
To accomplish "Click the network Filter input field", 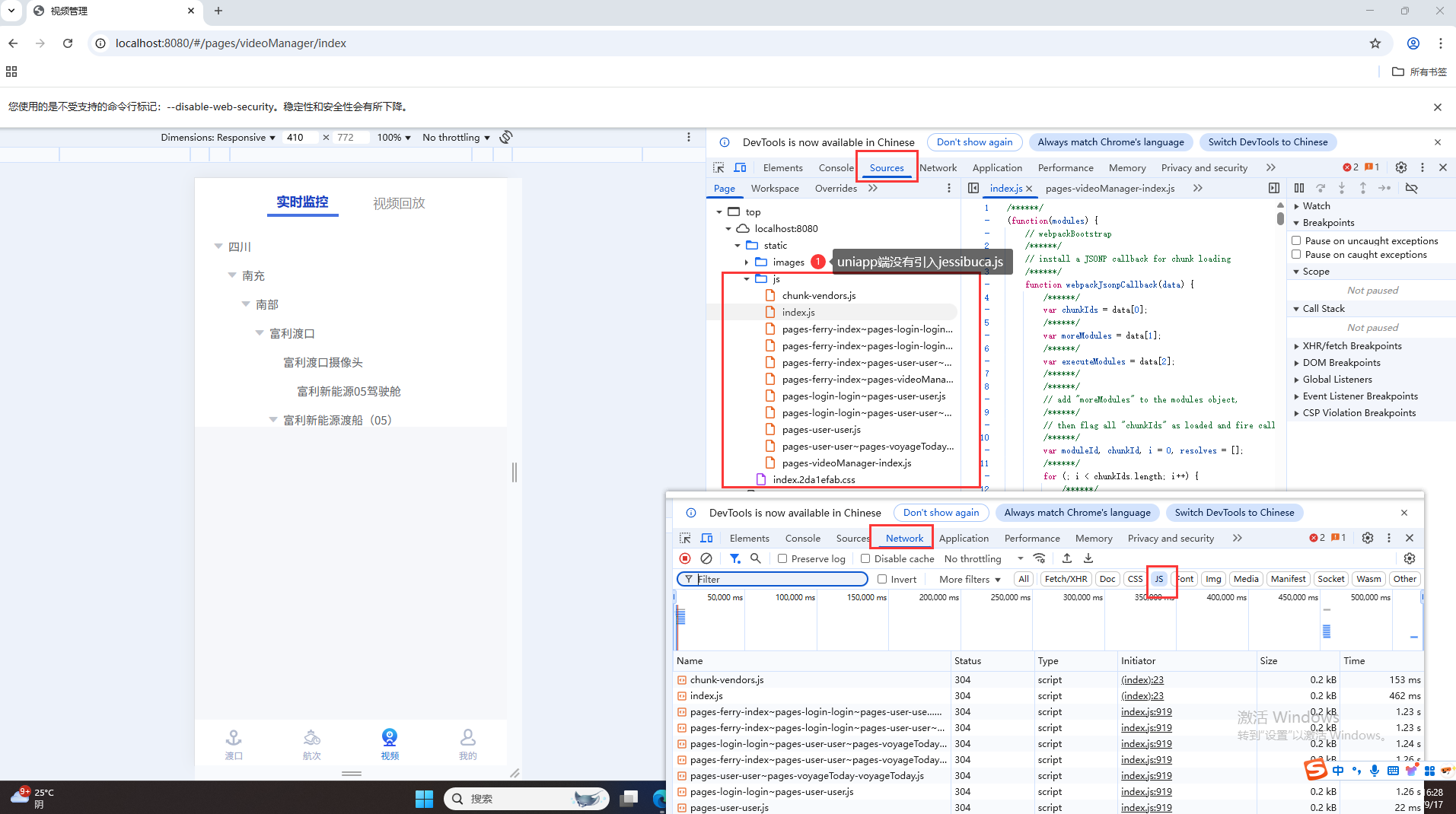I will [773, 579].
